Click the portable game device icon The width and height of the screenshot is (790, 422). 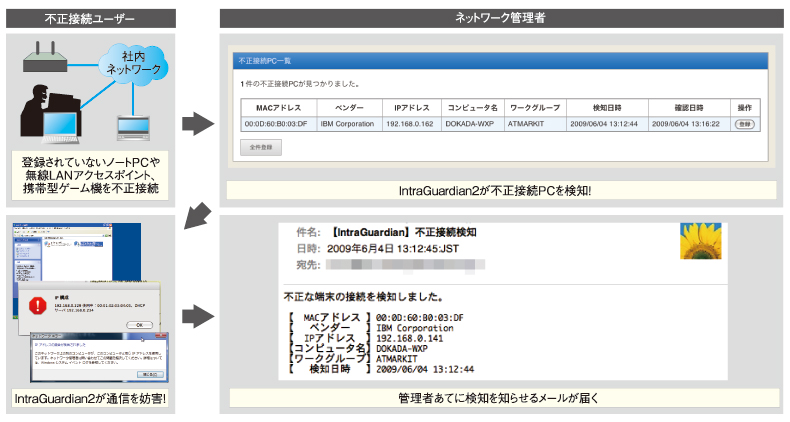(x=133, y=128)
